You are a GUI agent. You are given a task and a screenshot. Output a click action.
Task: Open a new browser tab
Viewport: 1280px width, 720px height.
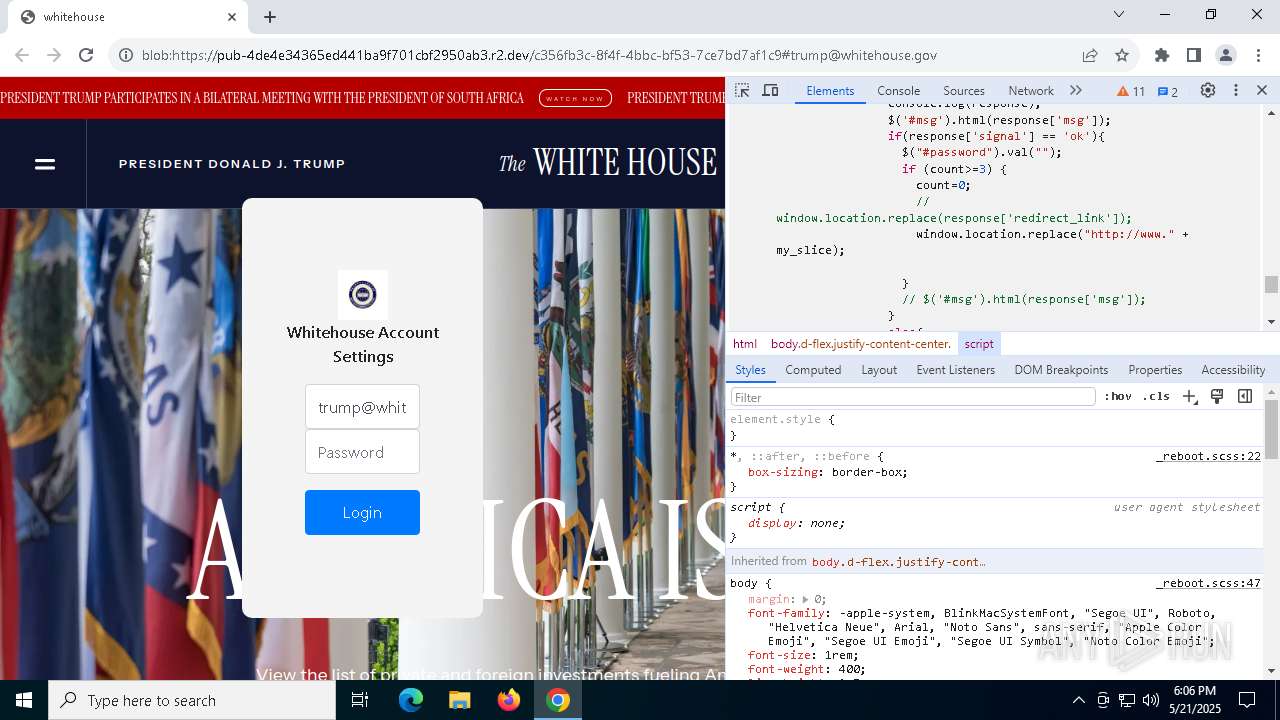[270, 17]
